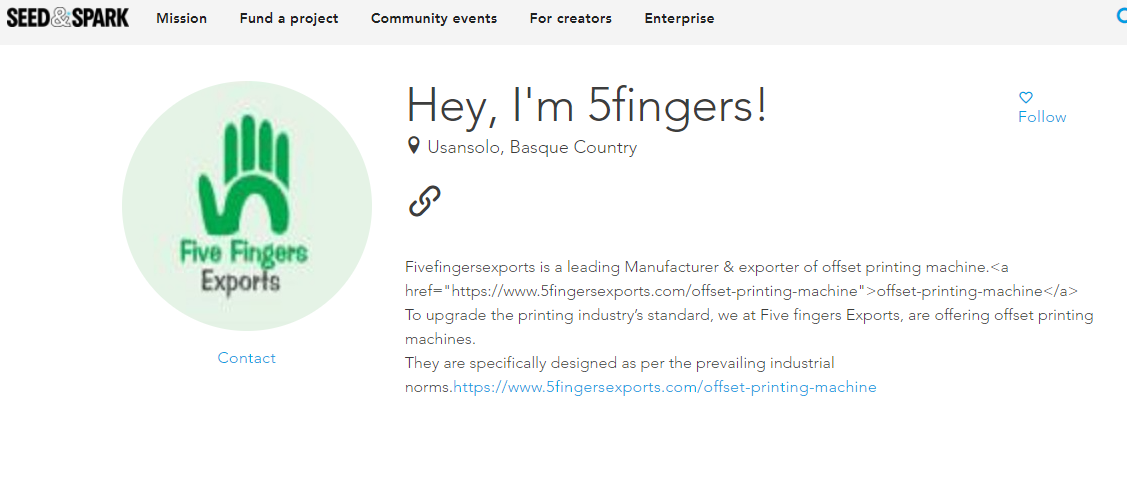Select For creators in navigation
This screenshot has width=1127, height=495.
point(570,18)
